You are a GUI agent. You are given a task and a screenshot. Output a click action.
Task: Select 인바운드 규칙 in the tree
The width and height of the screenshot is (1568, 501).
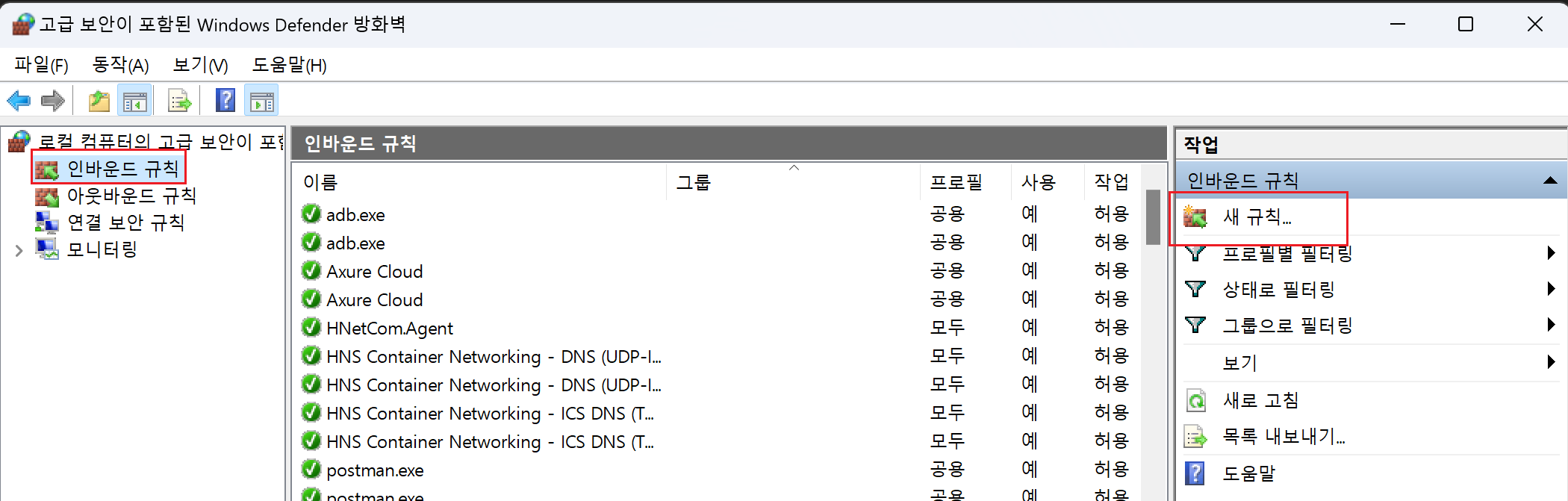point(123,169)
